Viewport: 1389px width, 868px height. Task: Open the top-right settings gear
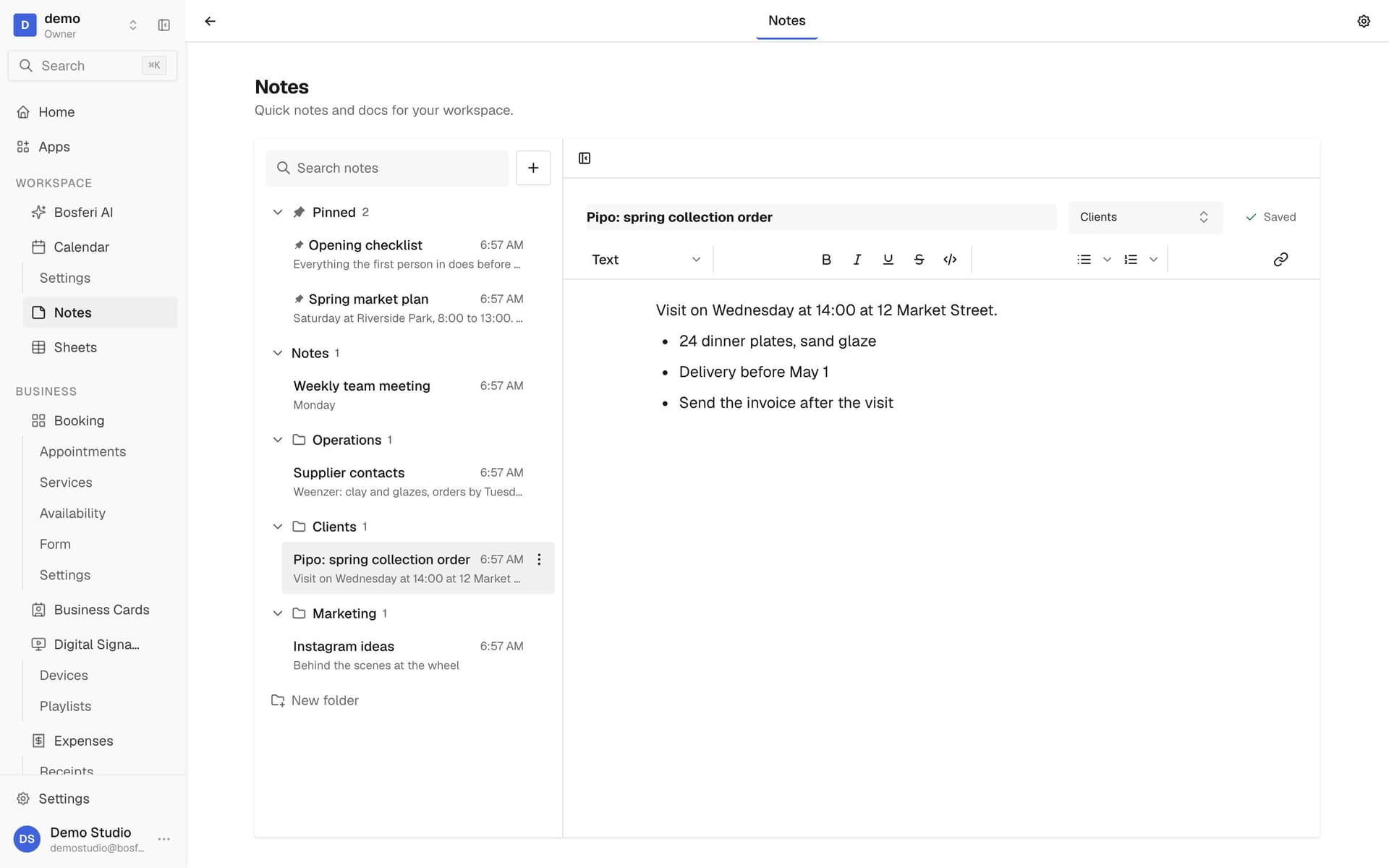[x=1364, y=21]
